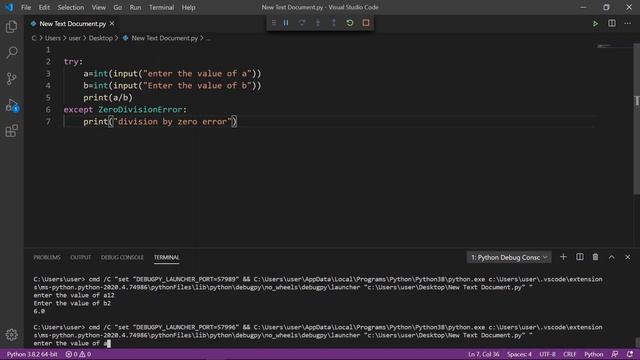Screen dimensions: 640x360
Task: Click Ln 7, Col 36 status entry
Action: point(483,354)
